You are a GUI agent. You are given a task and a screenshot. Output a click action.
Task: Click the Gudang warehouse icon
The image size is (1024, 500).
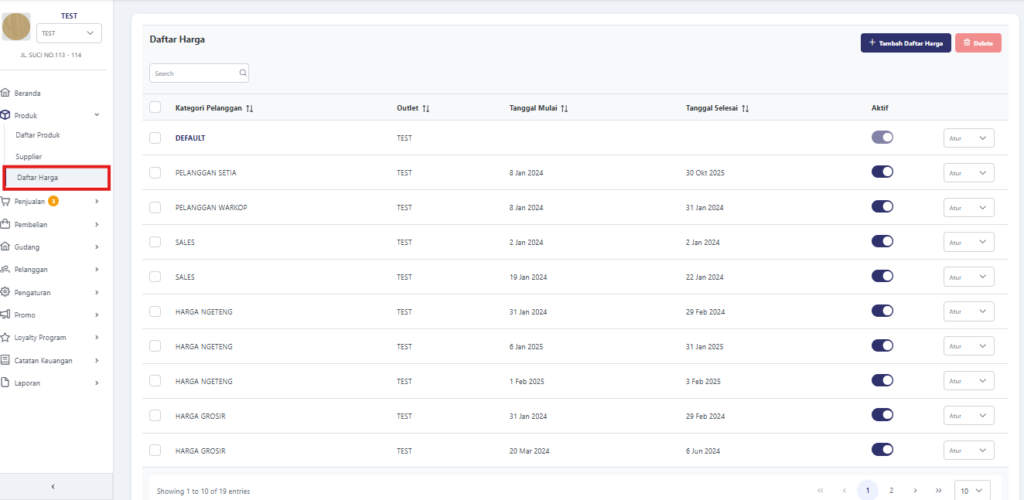point(6,247)
